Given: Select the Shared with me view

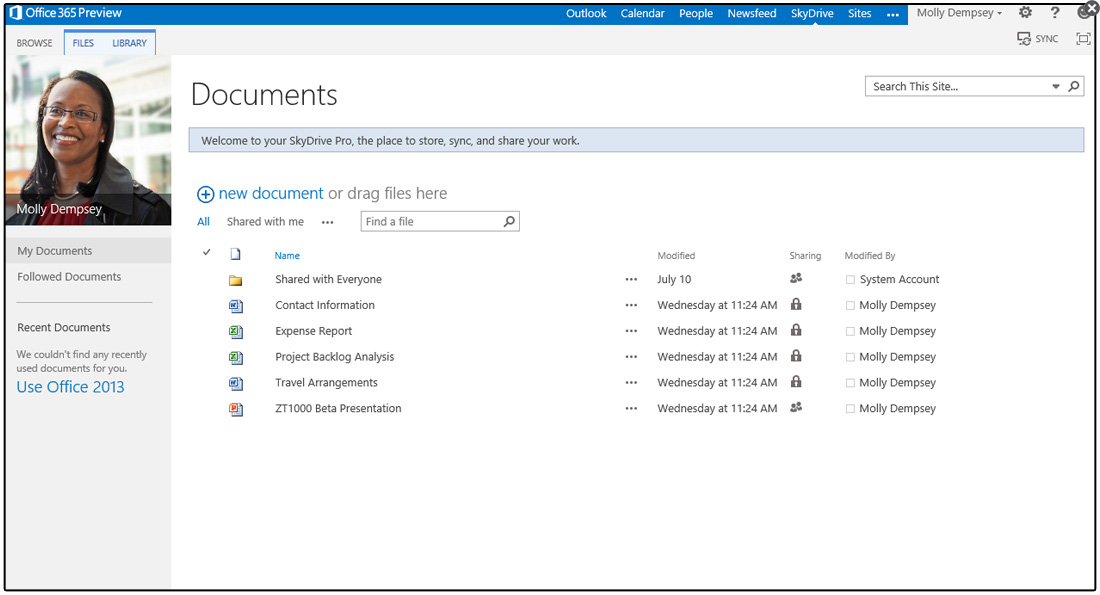Looking at the screenshot, I should (x=265, y=222).
